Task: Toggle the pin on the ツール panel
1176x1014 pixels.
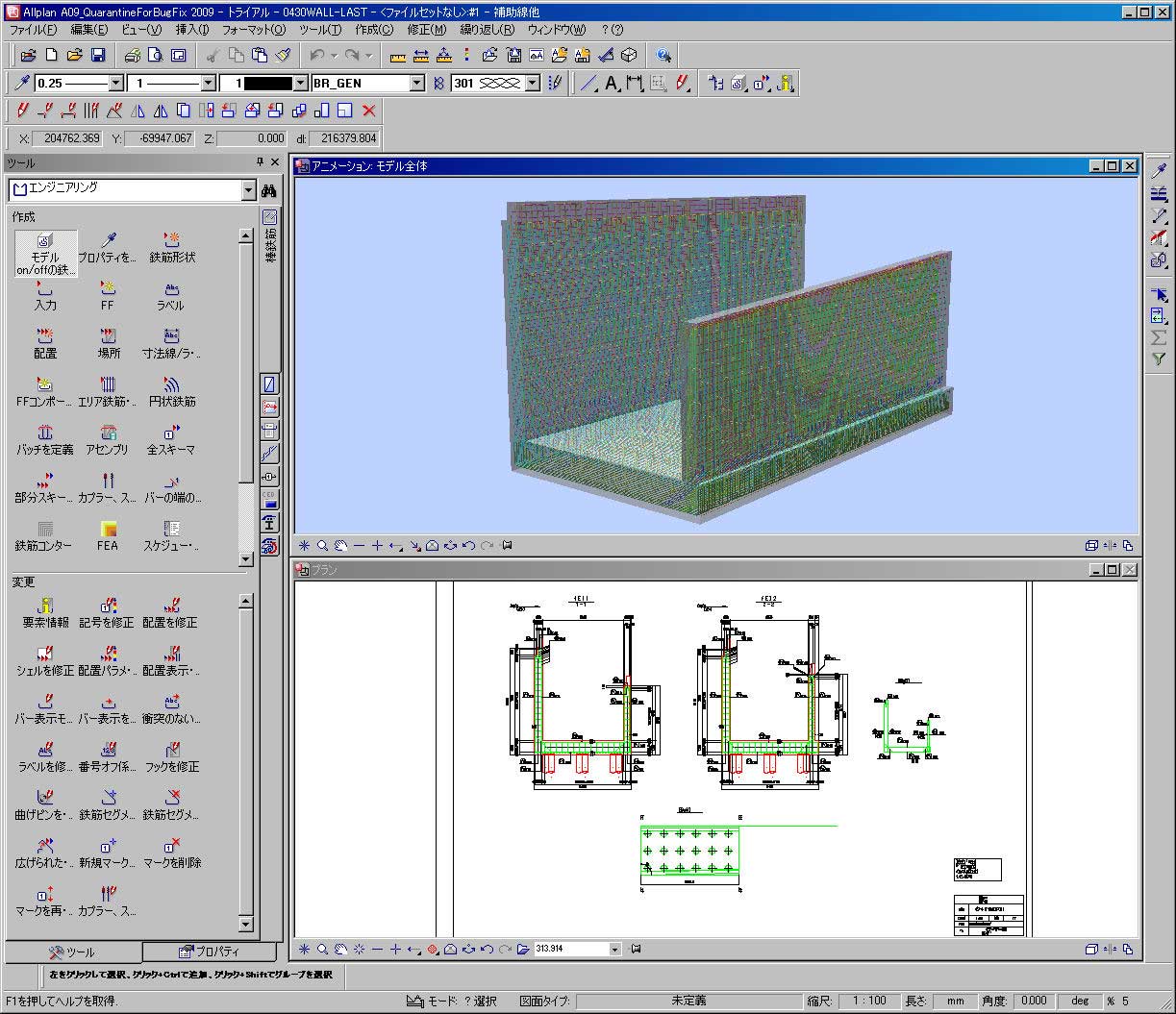Action: (260, 163)
